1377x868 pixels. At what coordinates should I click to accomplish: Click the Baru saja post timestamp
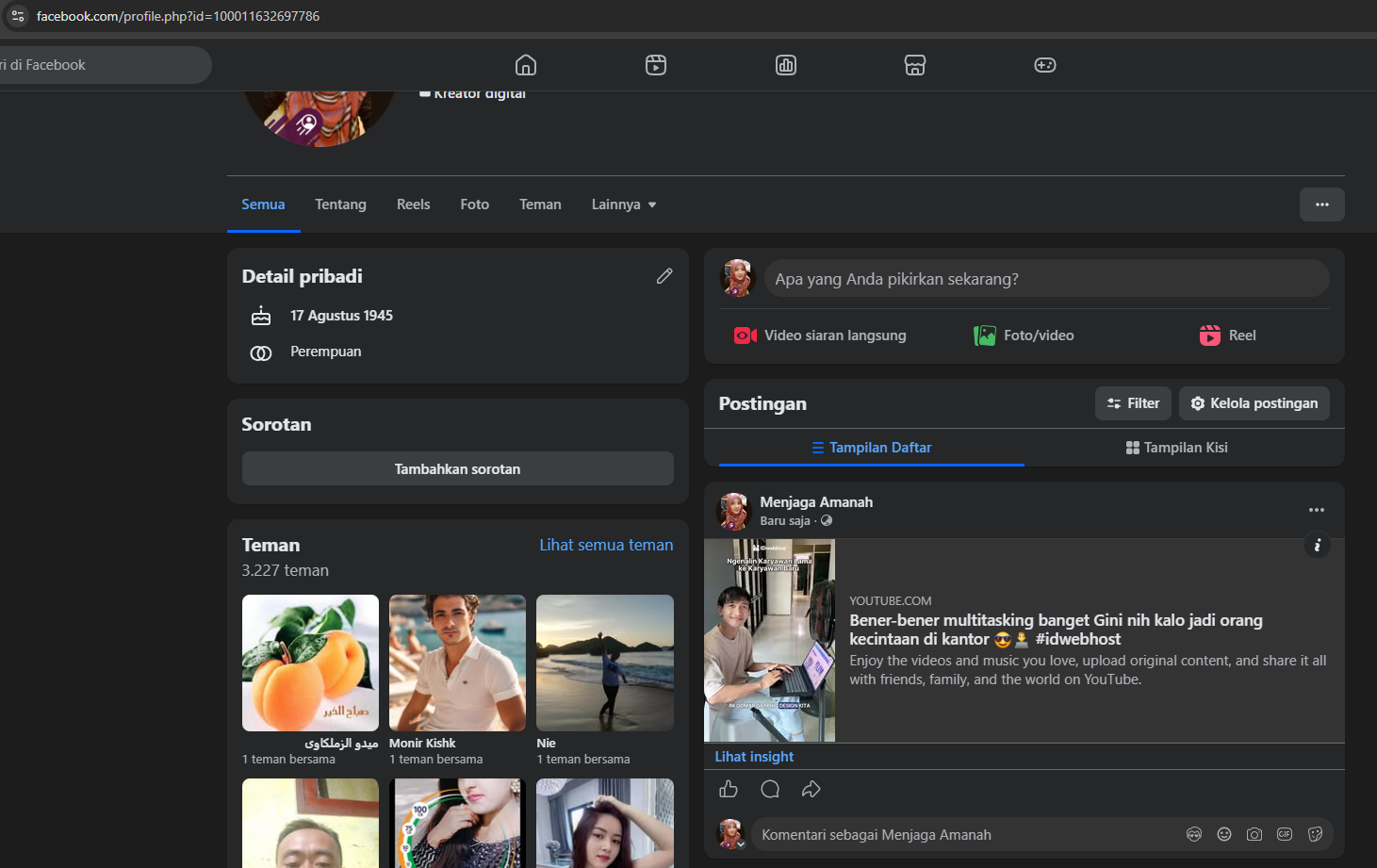coord(785,521)
